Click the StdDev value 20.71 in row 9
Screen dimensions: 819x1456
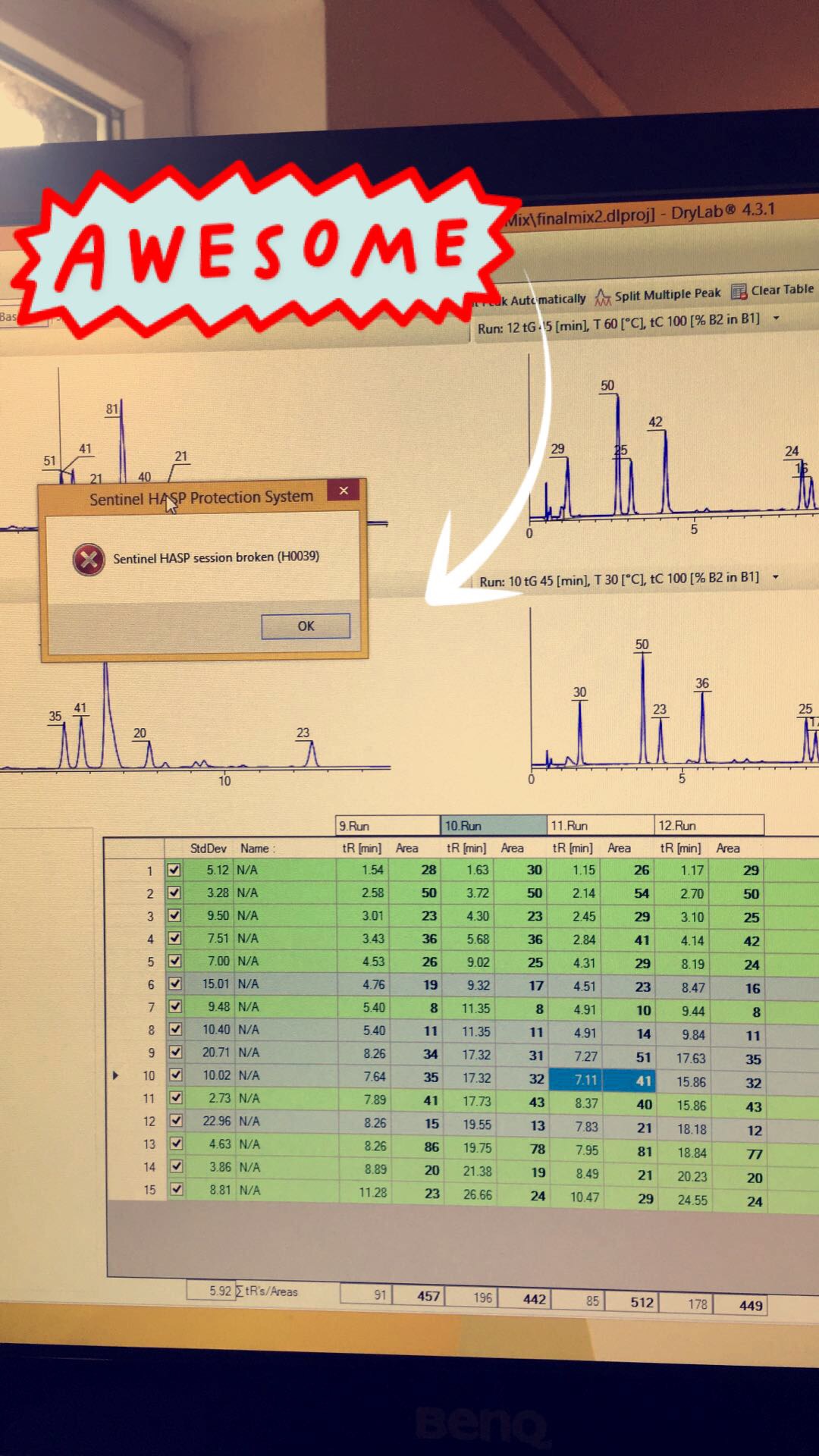[215, 1052]
